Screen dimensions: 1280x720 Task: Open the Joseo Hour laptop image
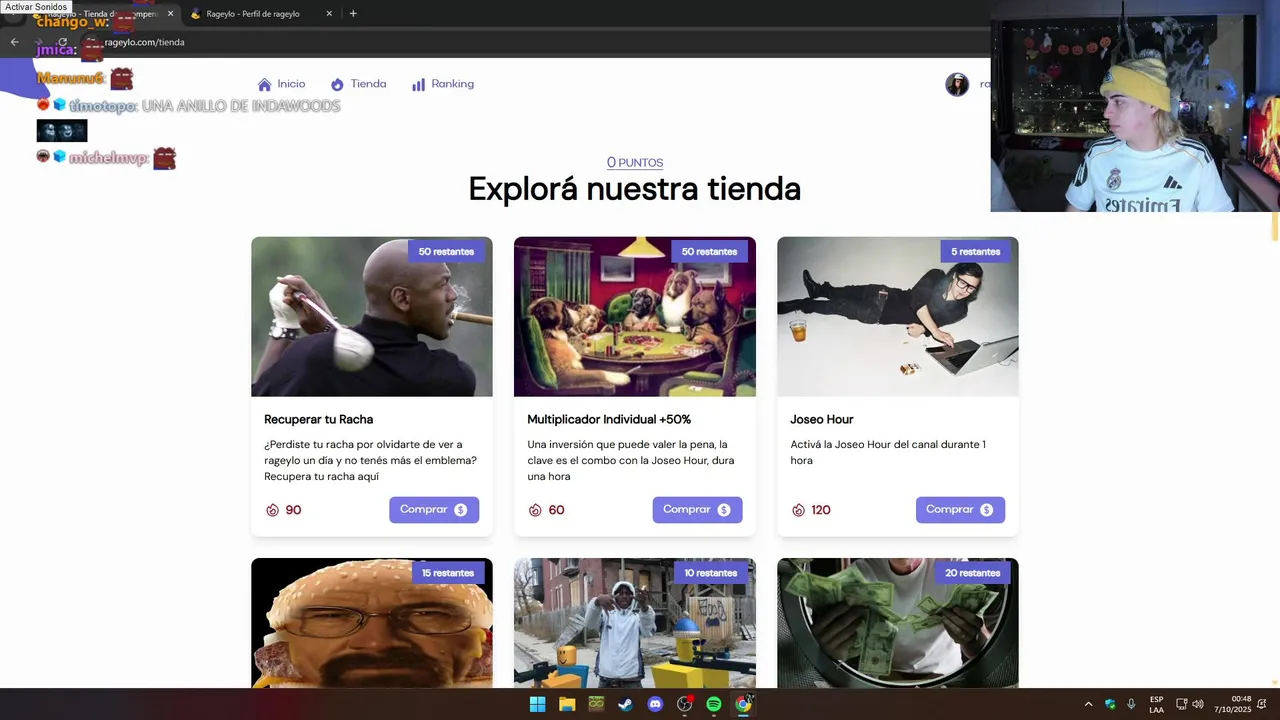click(898, 317)
